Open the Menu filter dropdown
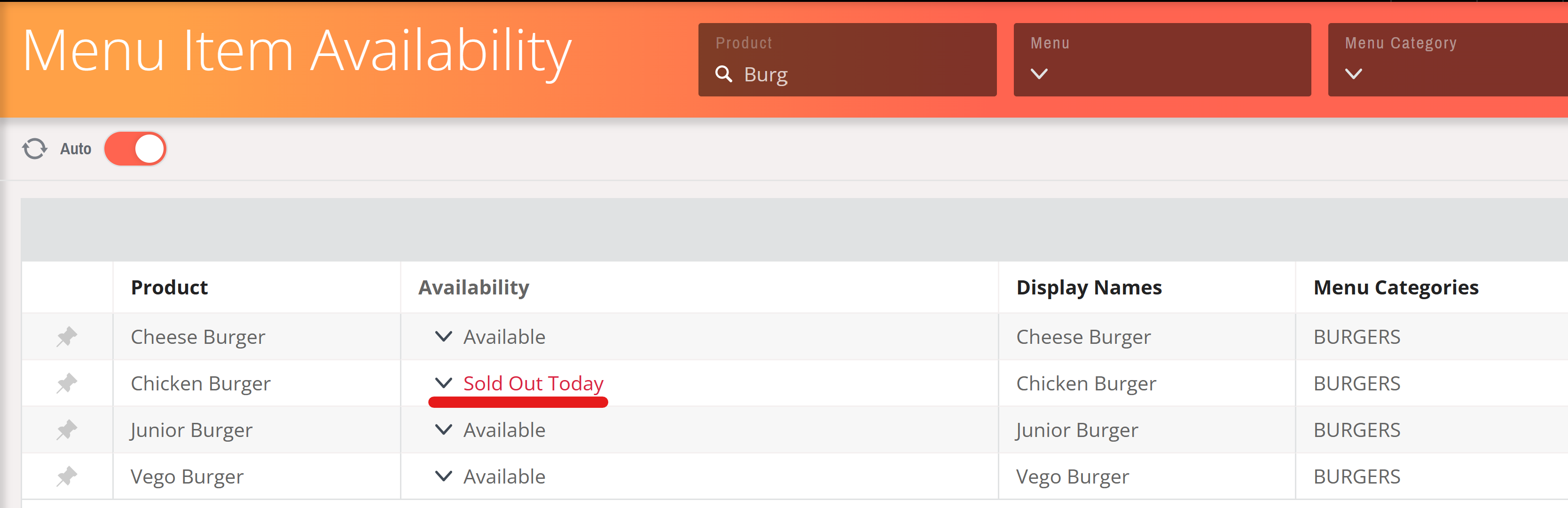This screenshot has height=508, width=1568. coord(1162,60)
